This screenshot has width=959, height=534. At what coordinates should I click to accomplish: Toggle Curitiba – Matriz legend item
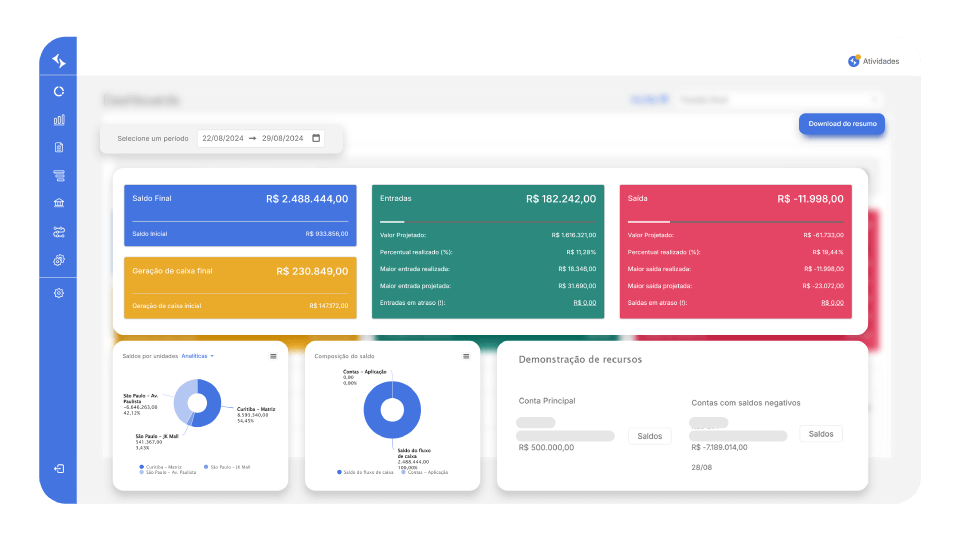coord(160,467)
